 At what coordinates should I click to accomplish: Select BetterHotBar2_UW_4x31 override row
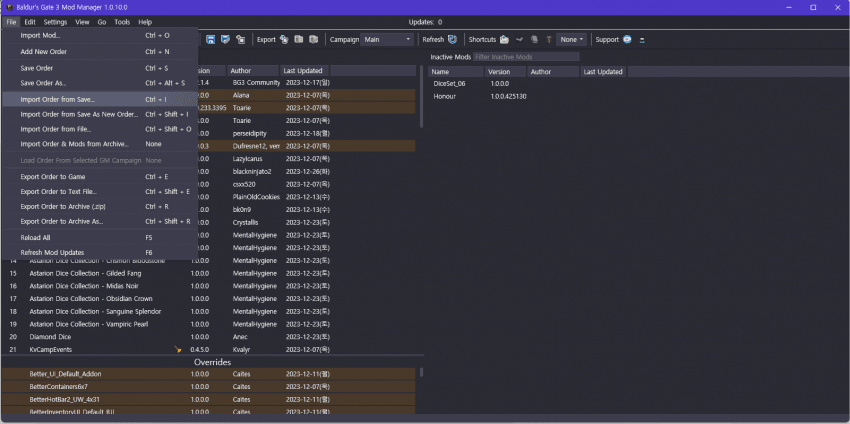pos(209,400)
